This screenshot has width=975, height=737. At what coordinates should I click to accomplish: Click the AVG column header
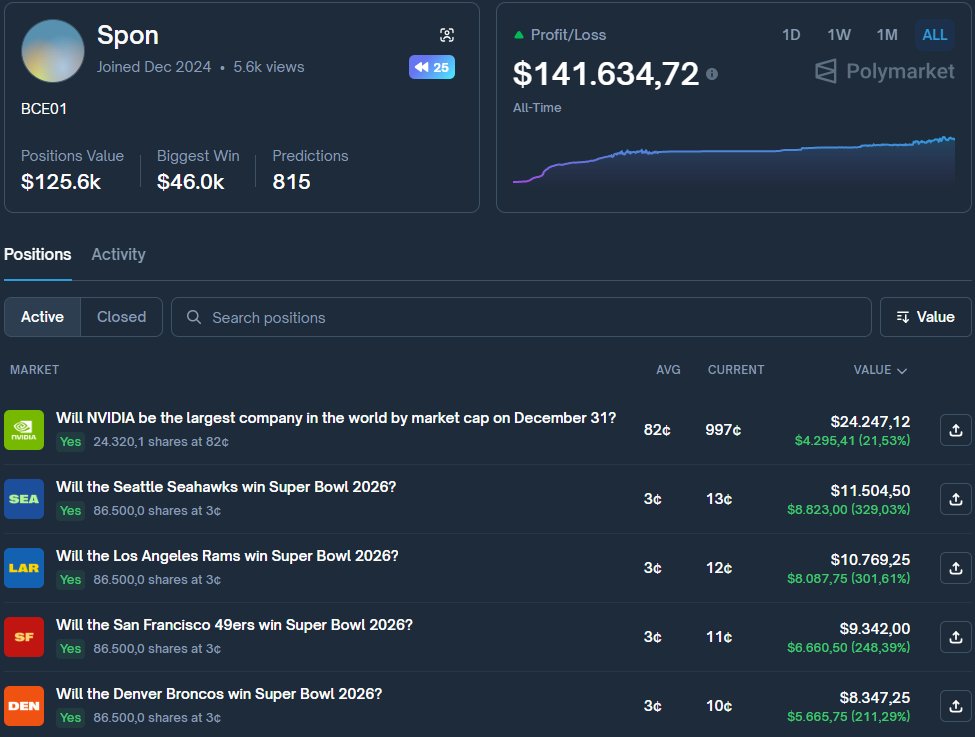pyautogui.click(x=668, y=370)
